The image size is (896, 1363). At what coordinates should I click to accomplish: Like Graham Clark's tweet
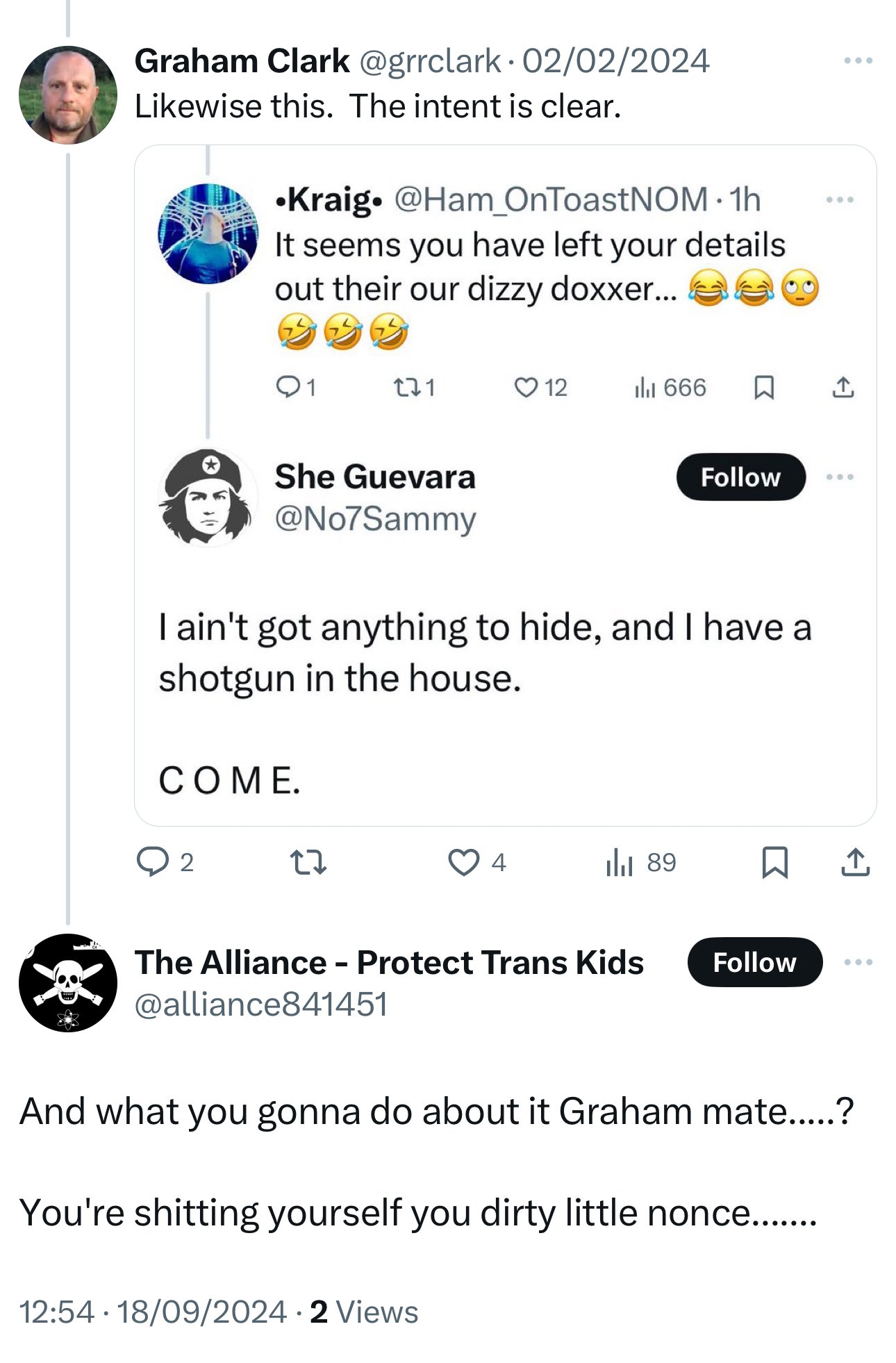463,862
